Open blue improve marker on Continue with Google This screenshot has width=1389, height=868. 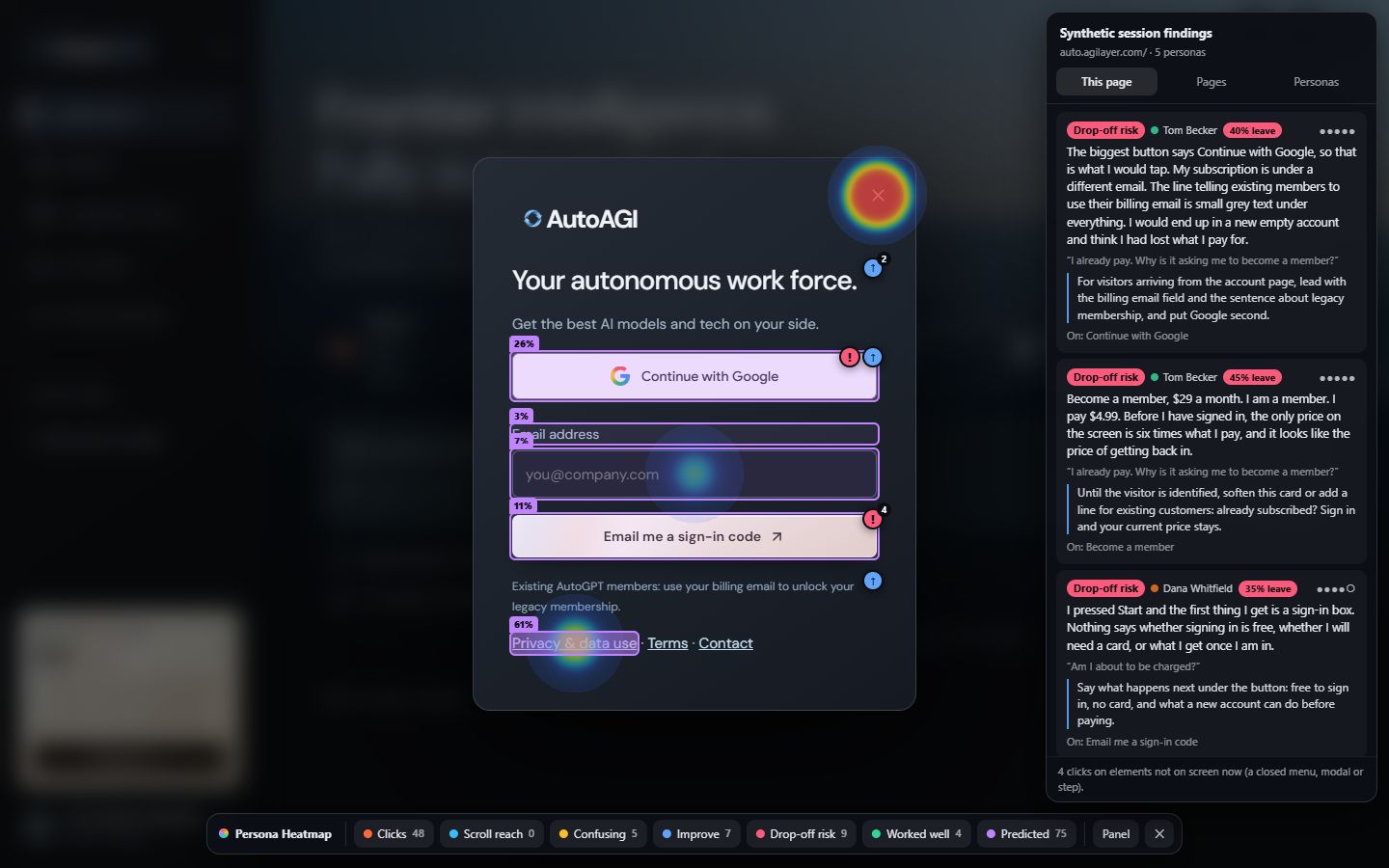coord(873,357)
